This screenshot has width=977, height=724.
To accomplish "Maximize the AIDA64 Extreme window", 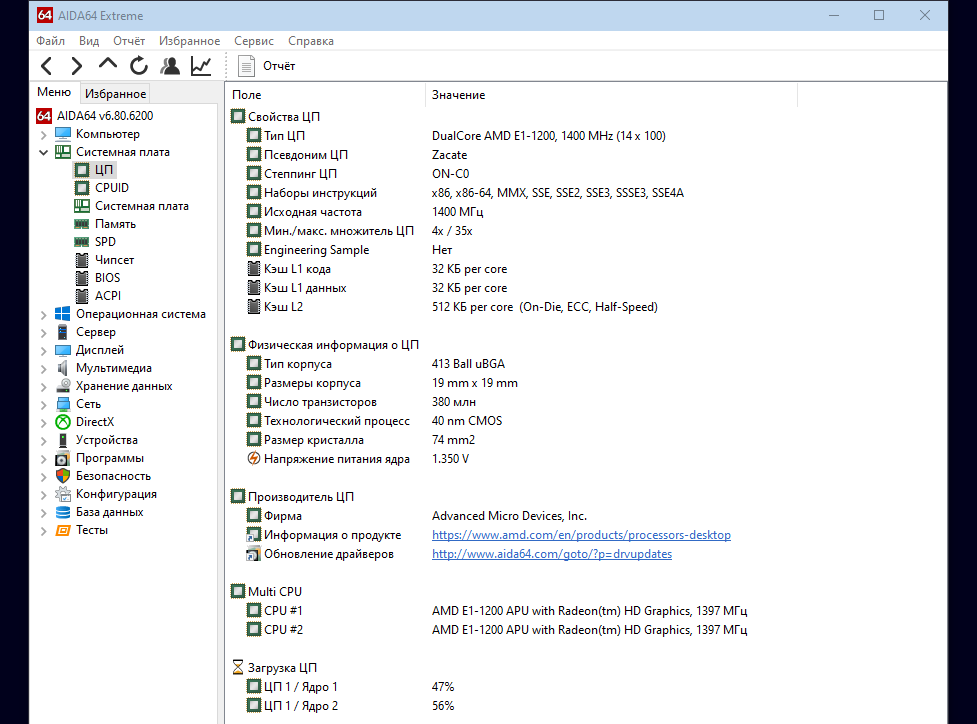I will [879, 16].
